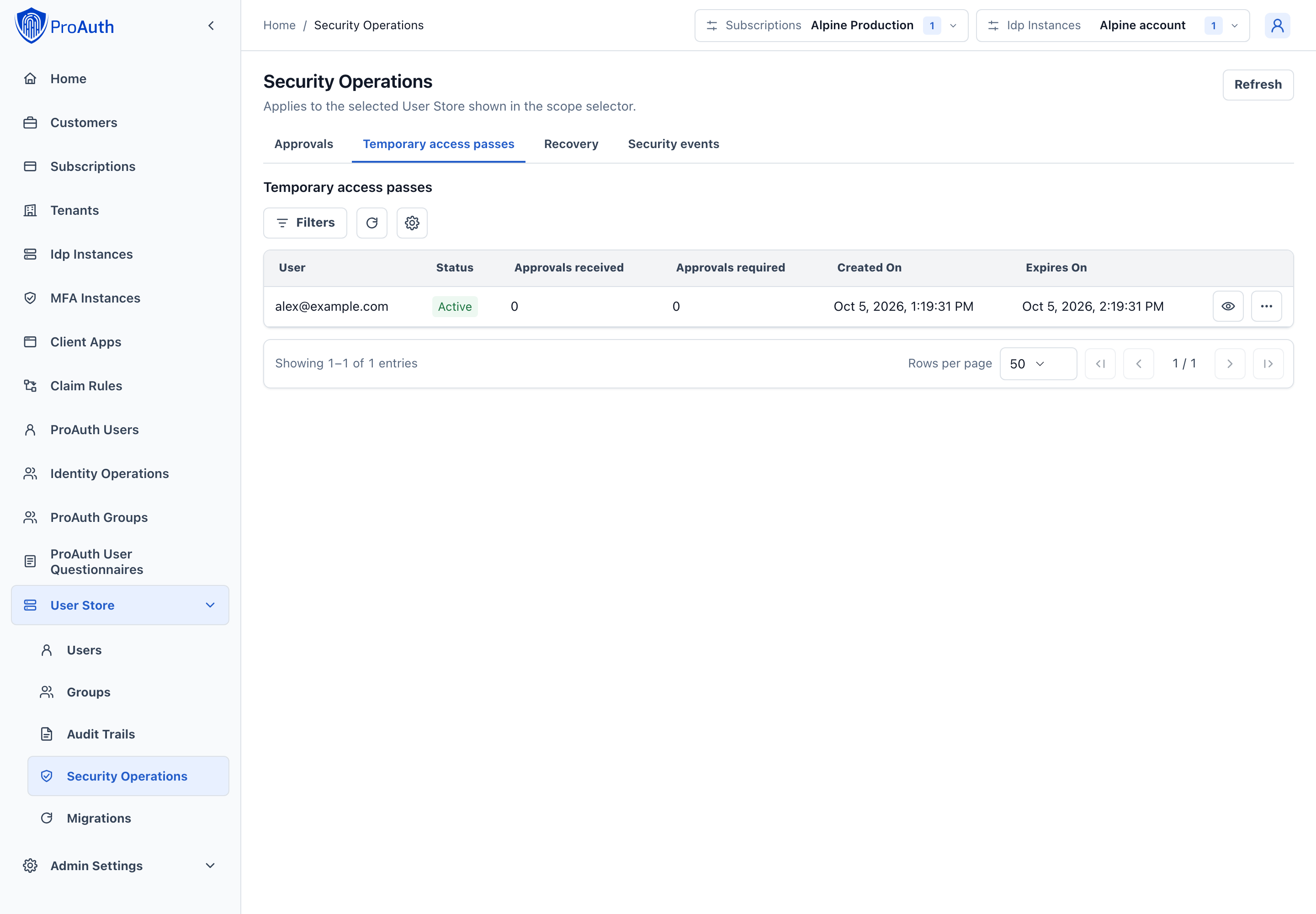Open MFA Instances in the sidebar
Viewport: 1316px width, 914px height.
pos(120,298)
